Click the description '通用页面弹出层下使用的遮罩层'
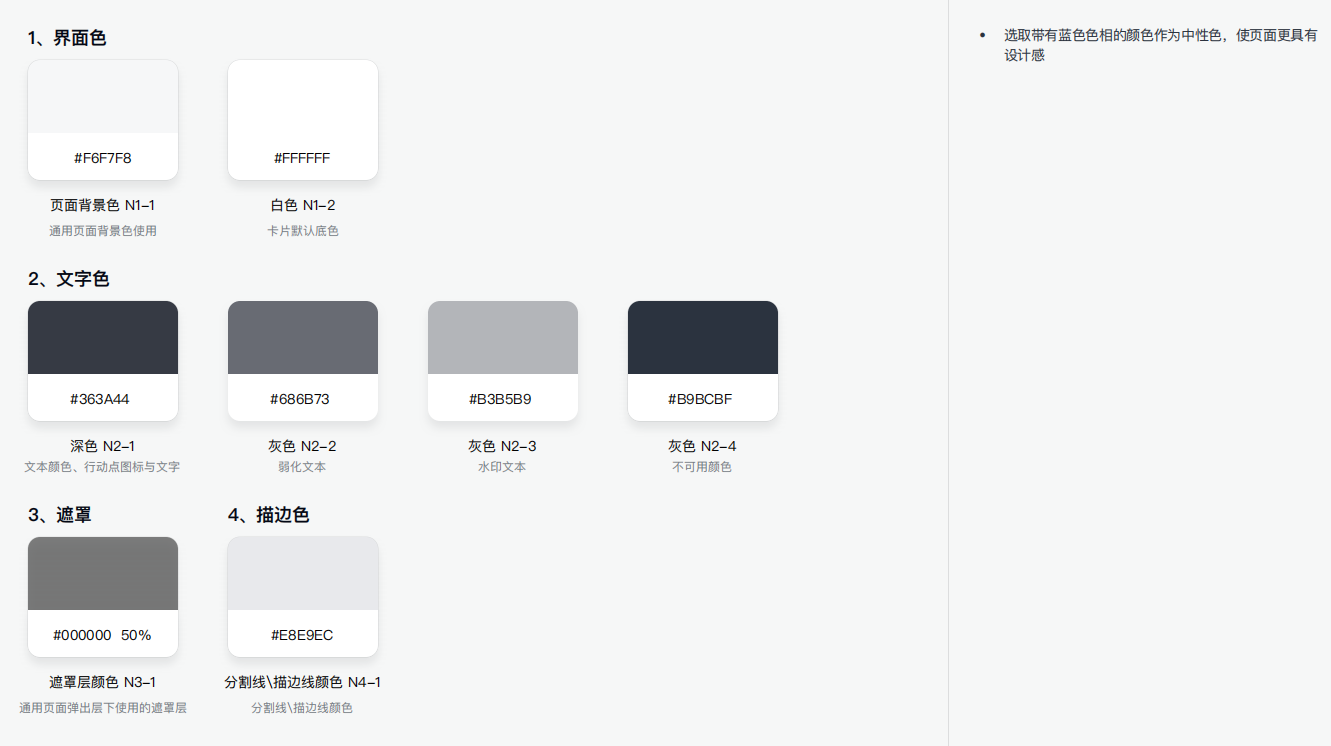 pos(103,708)
